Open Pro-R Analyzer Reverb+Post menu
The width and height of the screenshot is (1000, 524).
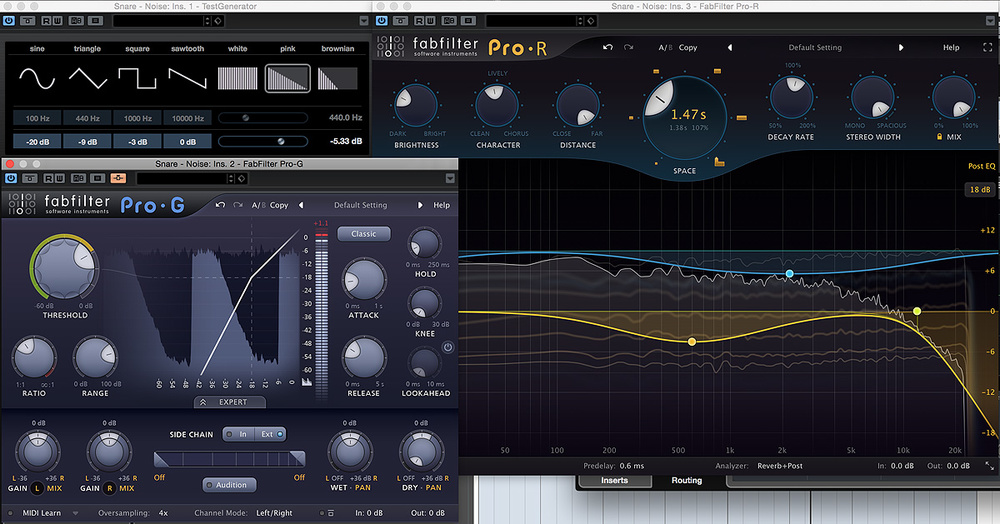click(x=780, y=465)
